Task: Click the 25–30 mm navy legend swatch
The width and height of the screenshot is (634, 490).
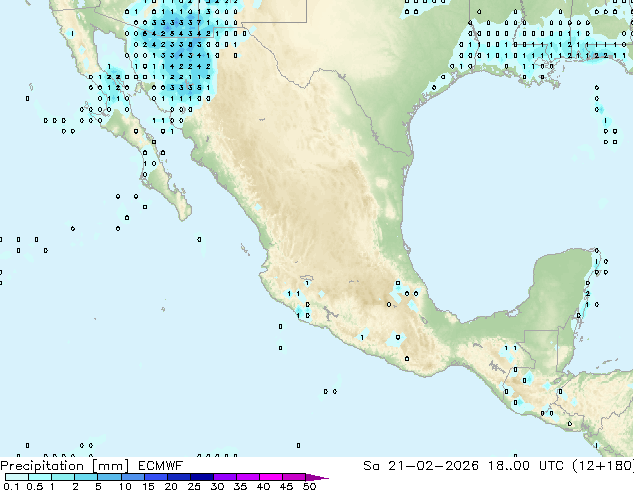Action: pos(201,477)
